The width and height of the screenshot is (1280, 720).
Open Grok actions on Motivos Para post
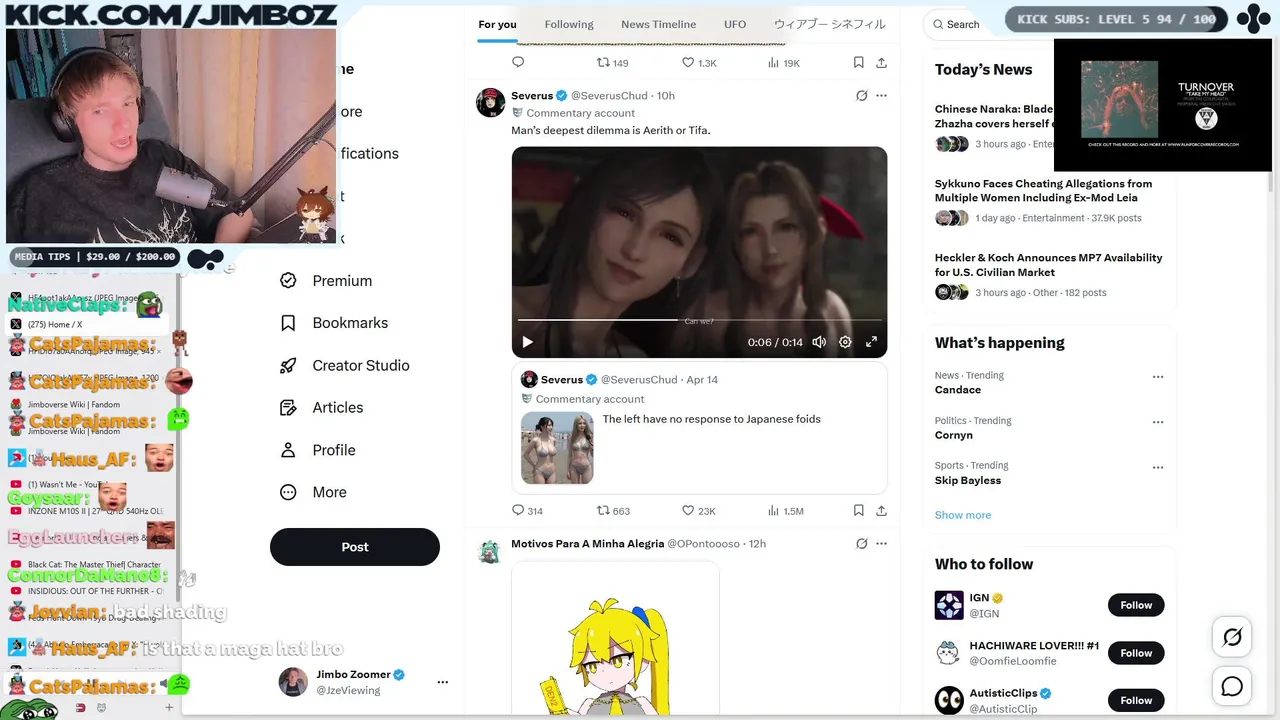[861, 544]
